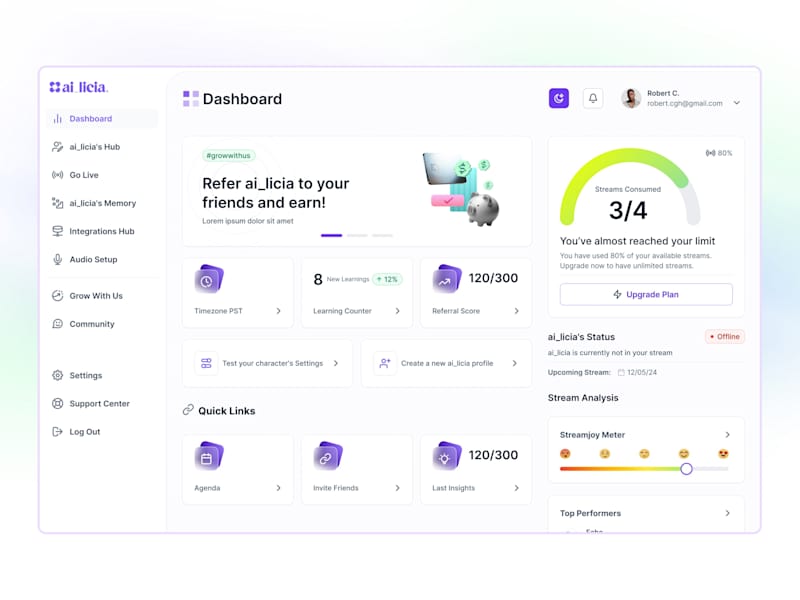Open Test your character's Settings chevron
Viewport: 800px width, 600px height.
(336, 363)
